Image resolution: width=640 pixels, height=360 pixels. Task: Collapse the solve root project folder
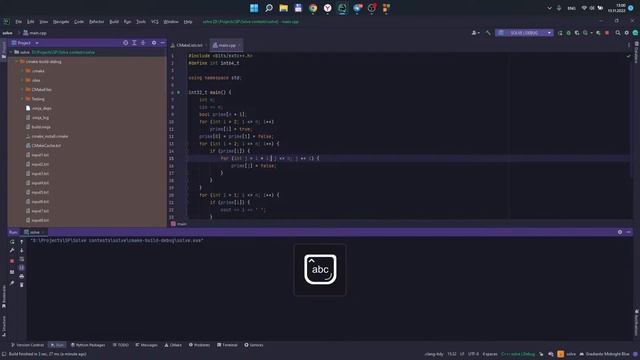[11, 52]
